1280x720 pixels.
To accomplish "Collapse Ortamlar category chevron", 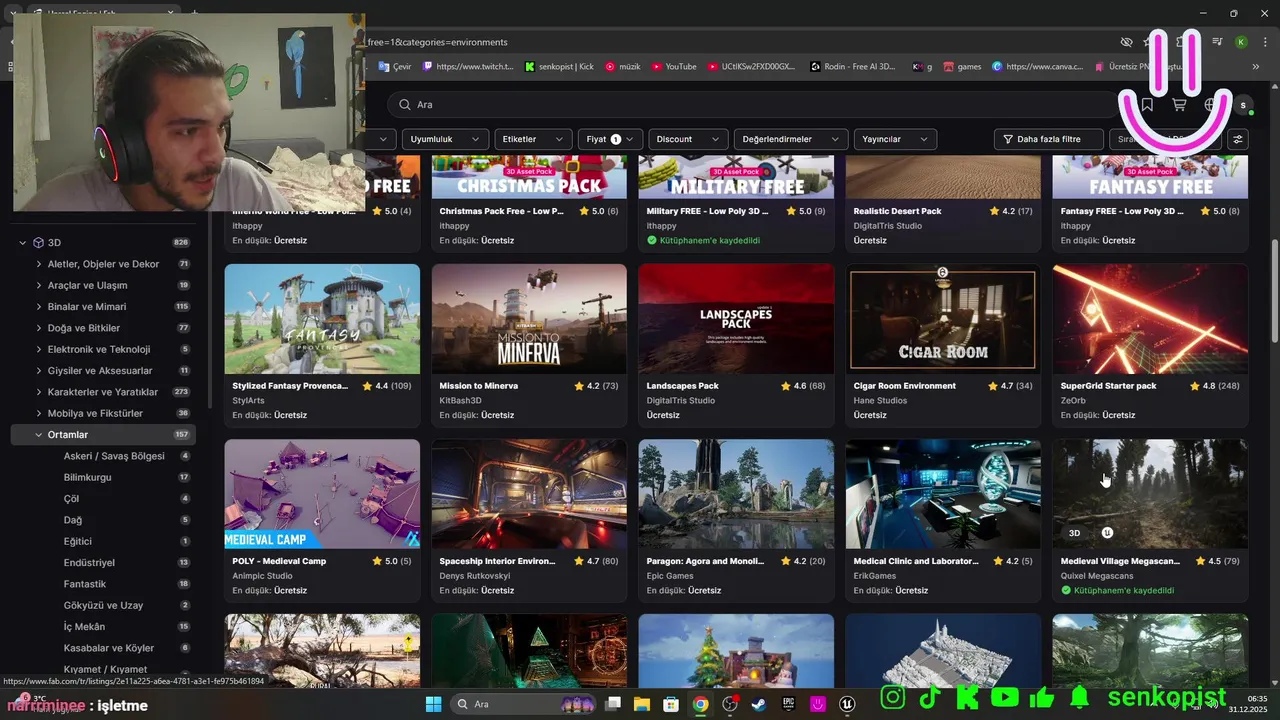I will (38, 435).
